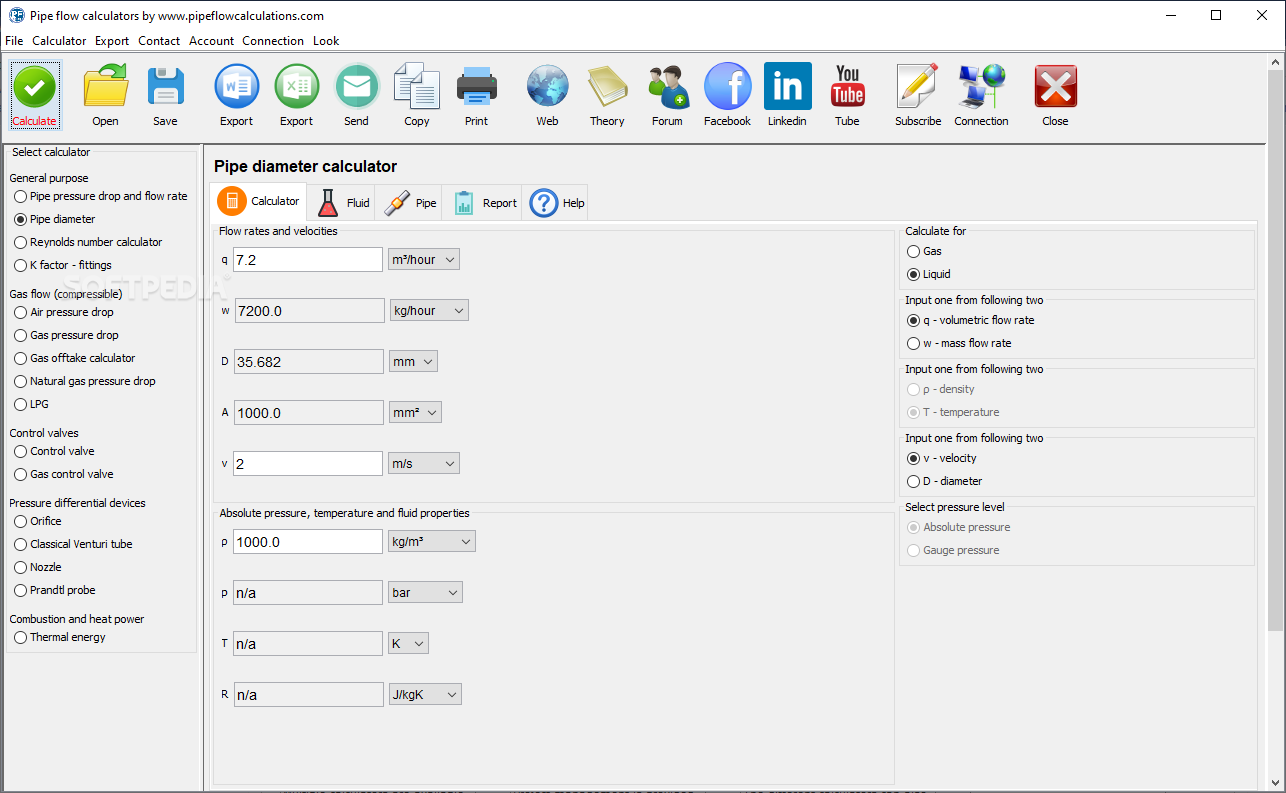Choose Gas under Calculate for
This screenshot has height=793, width=1286.
(924, 251)
